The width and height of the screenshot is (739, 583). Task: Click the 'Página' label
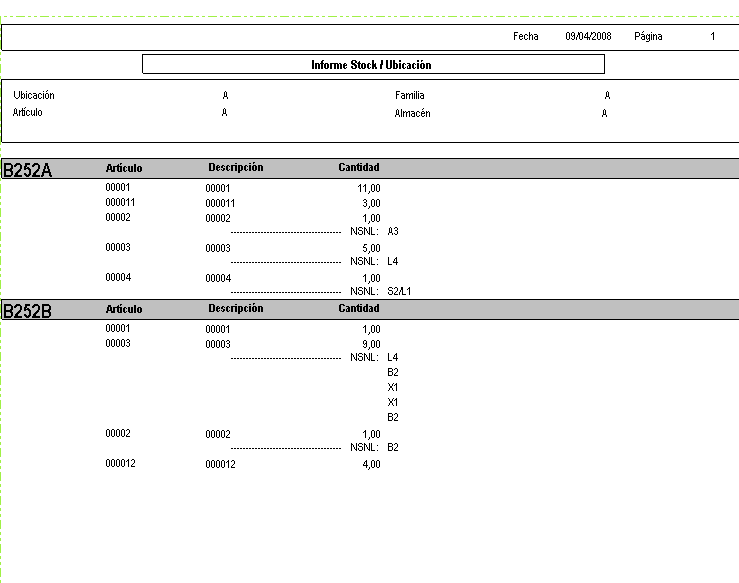click(x=648, y=37)
